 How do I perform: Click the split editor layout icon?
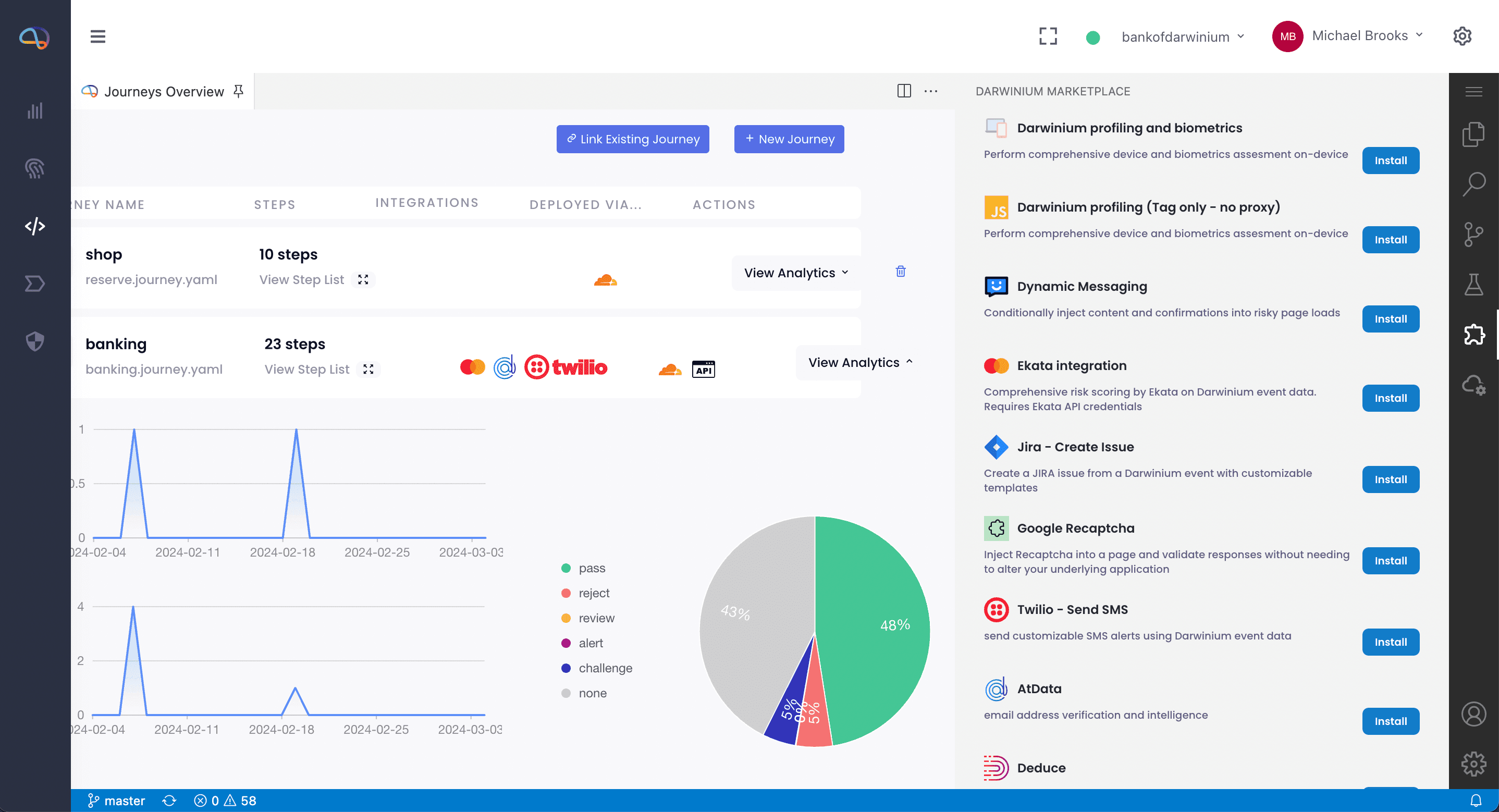point(904,91)
